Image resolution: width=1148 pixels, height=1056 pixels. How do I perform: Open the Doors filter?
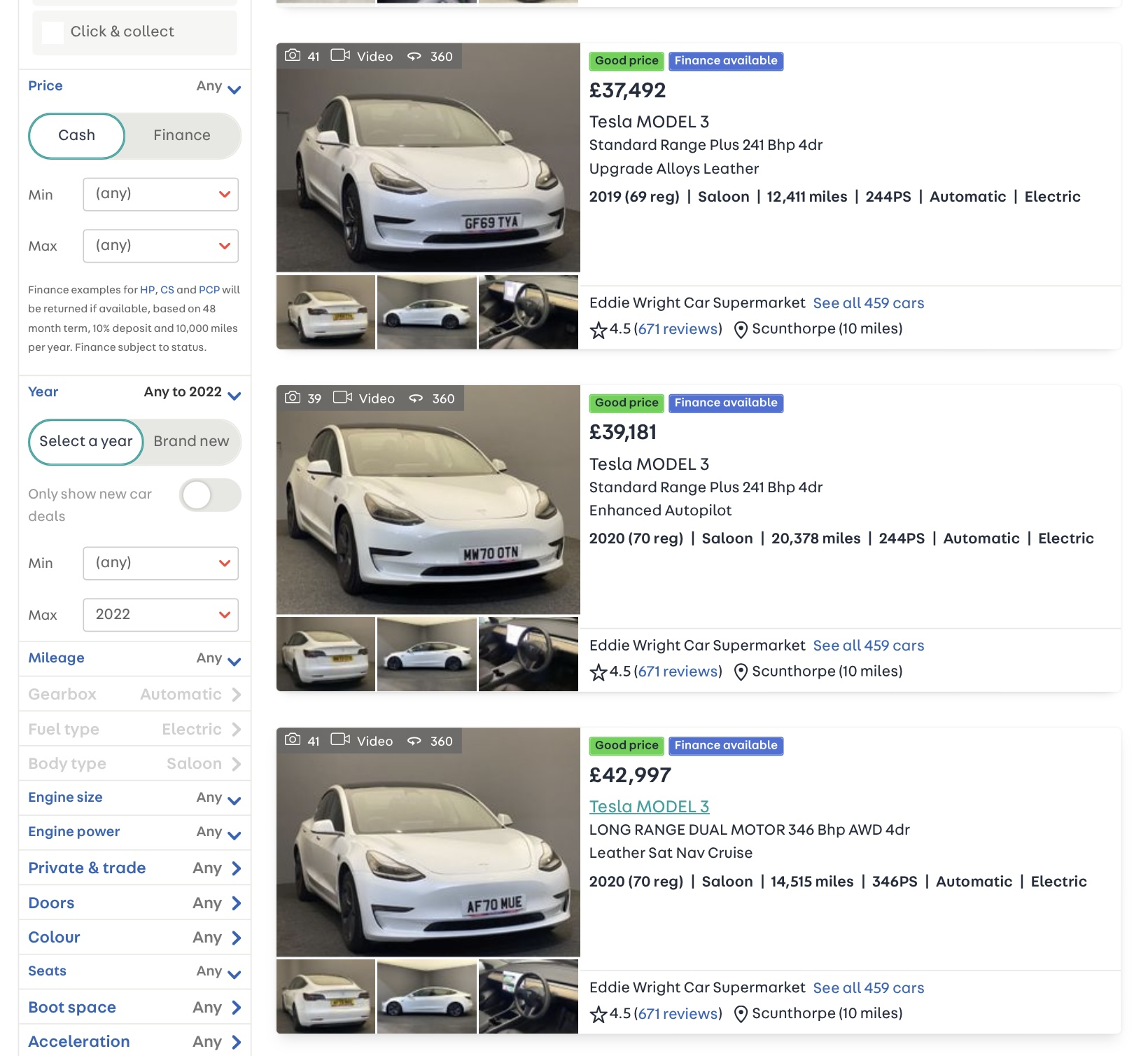[134, 903]
